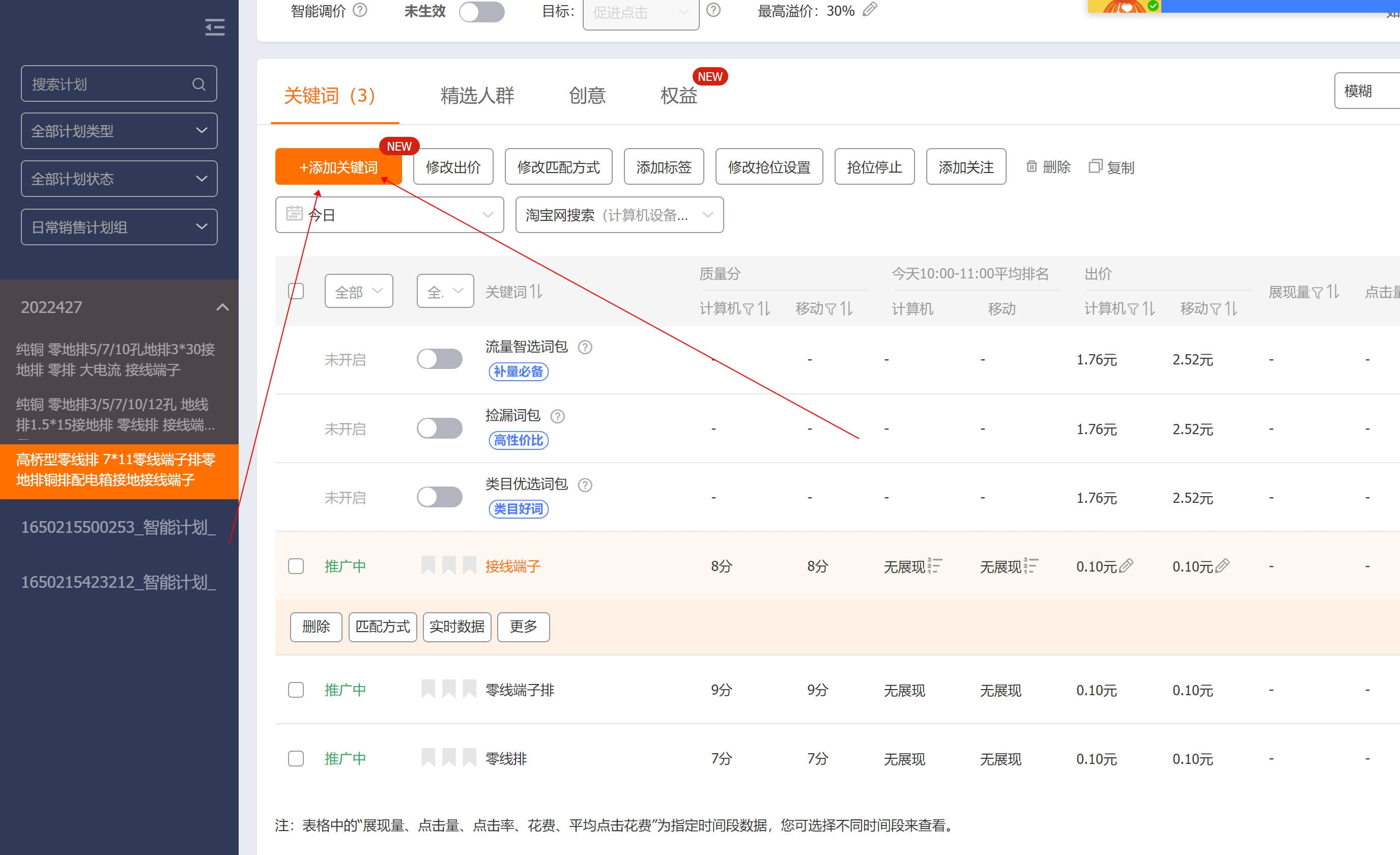1400x855 pixels.
Task: Select plan 1650215500253_智能计划_ in sidebar
Action: tap(118, 527)
